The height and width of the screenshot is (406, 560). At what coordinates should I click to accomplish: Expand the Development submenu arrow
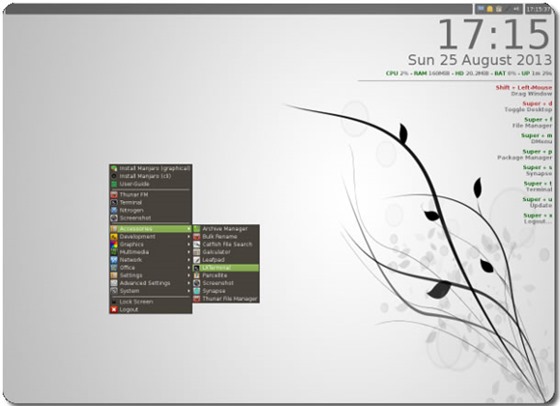189,236
